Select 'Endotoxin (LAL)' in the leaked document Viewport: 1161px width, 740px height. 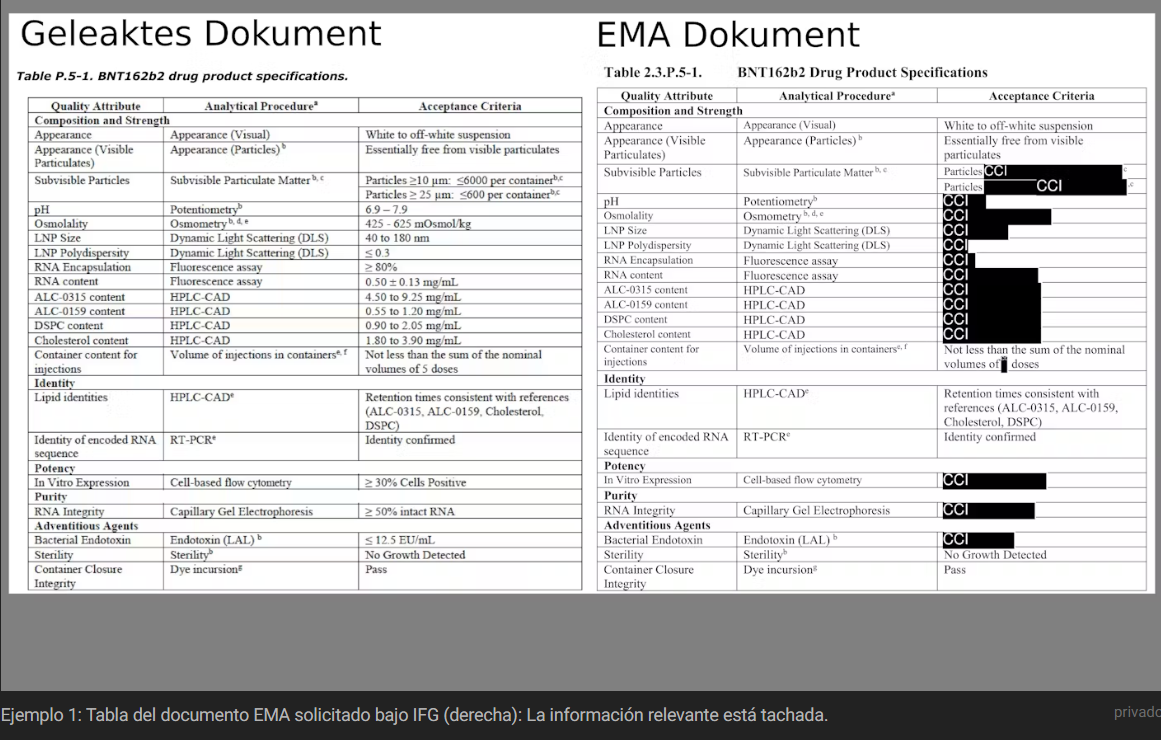(x=213, y=540)
